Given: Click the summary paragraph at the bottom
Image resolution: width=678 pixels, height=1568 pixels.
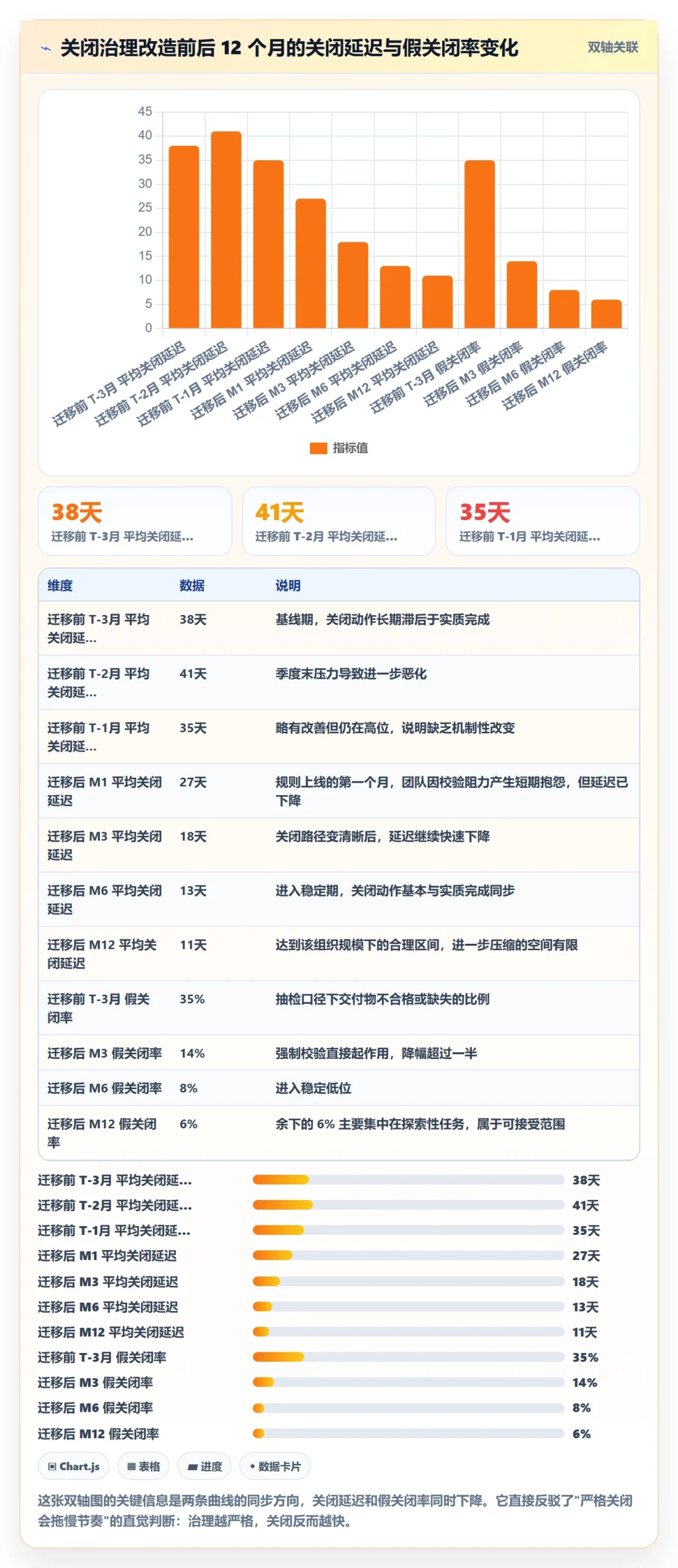Looking at the screenshot, I should [x=335, y=1510].
